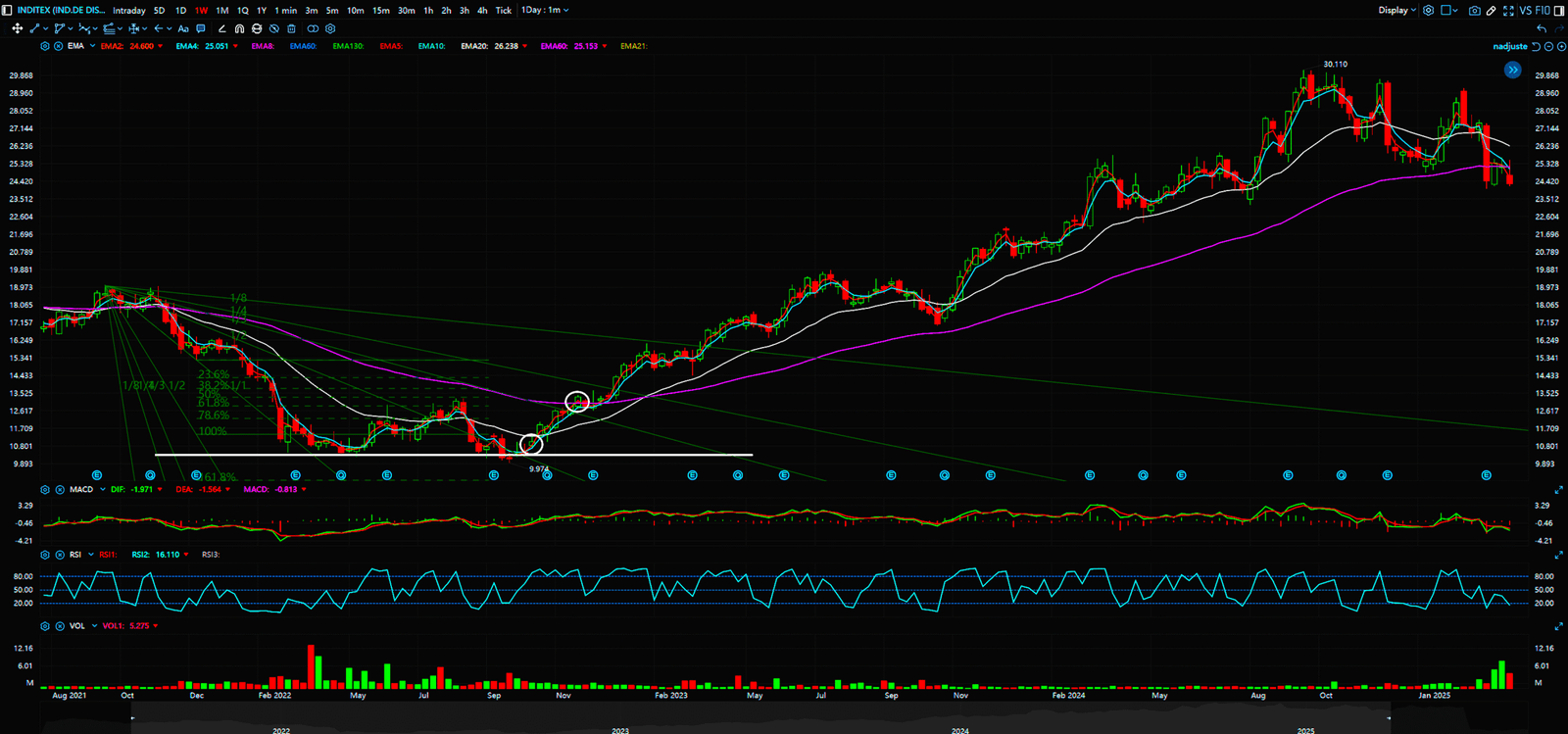Switch to the 1M timeframe tab

[222, 11]
